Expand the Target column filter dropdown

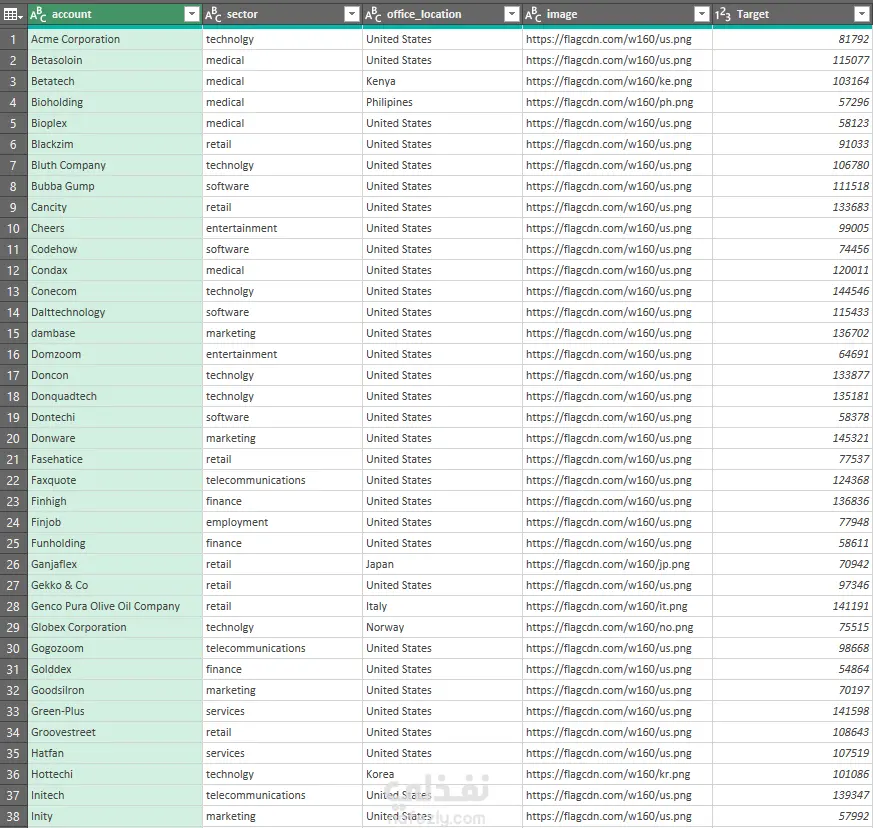[x=861, y=14]
